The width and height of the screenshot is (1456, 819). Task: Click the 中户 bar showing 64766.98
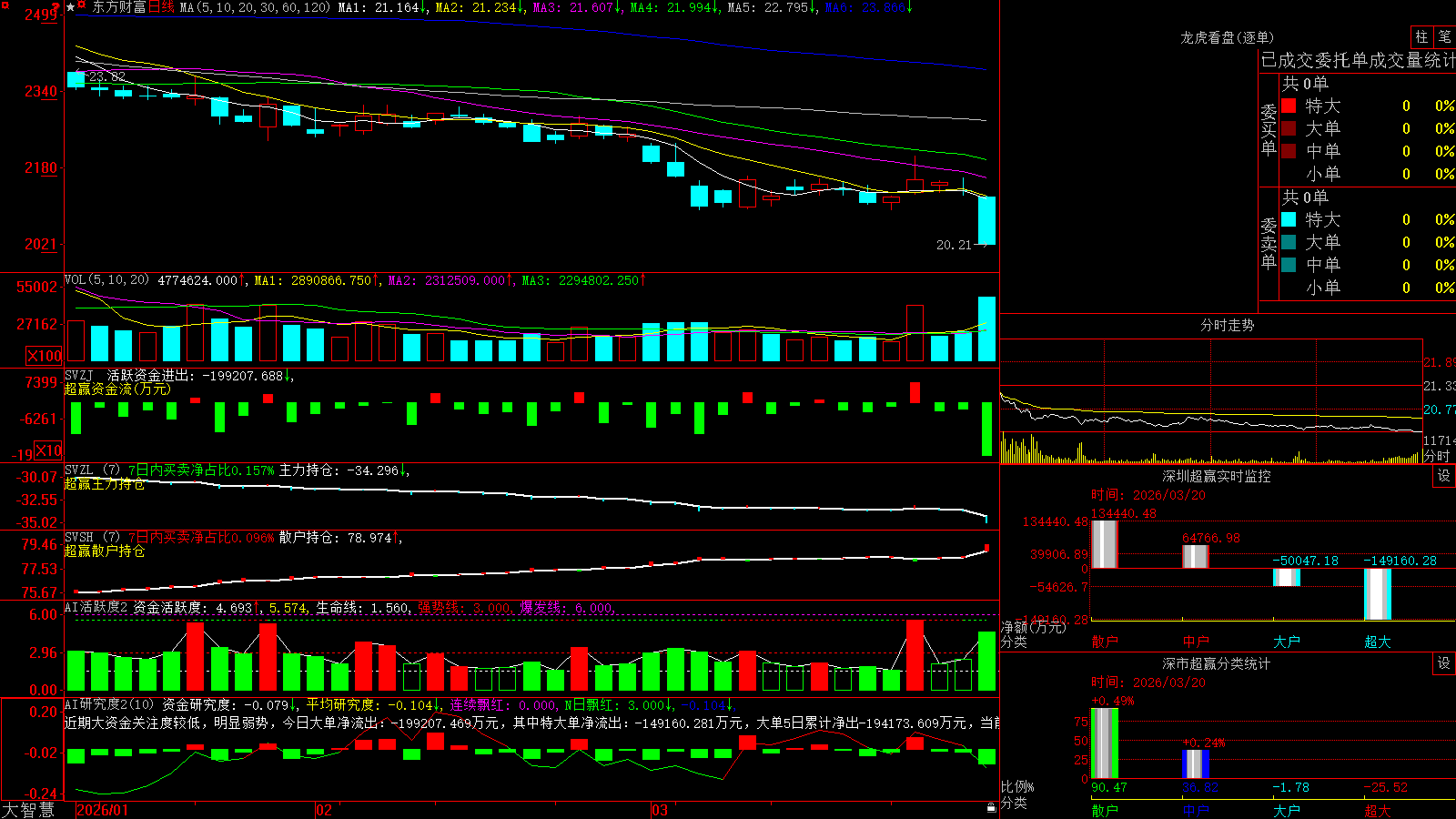(1195, 556)
